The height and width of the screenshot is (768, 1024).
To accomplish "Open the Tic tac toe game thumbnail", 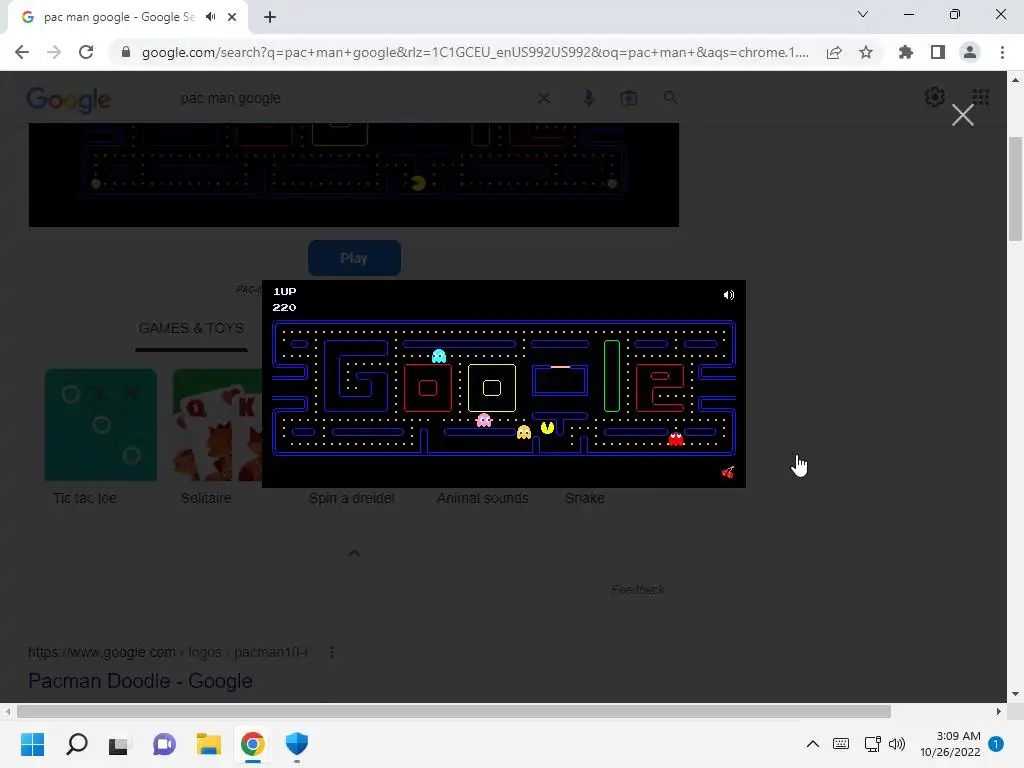I will tap(101, 425).
